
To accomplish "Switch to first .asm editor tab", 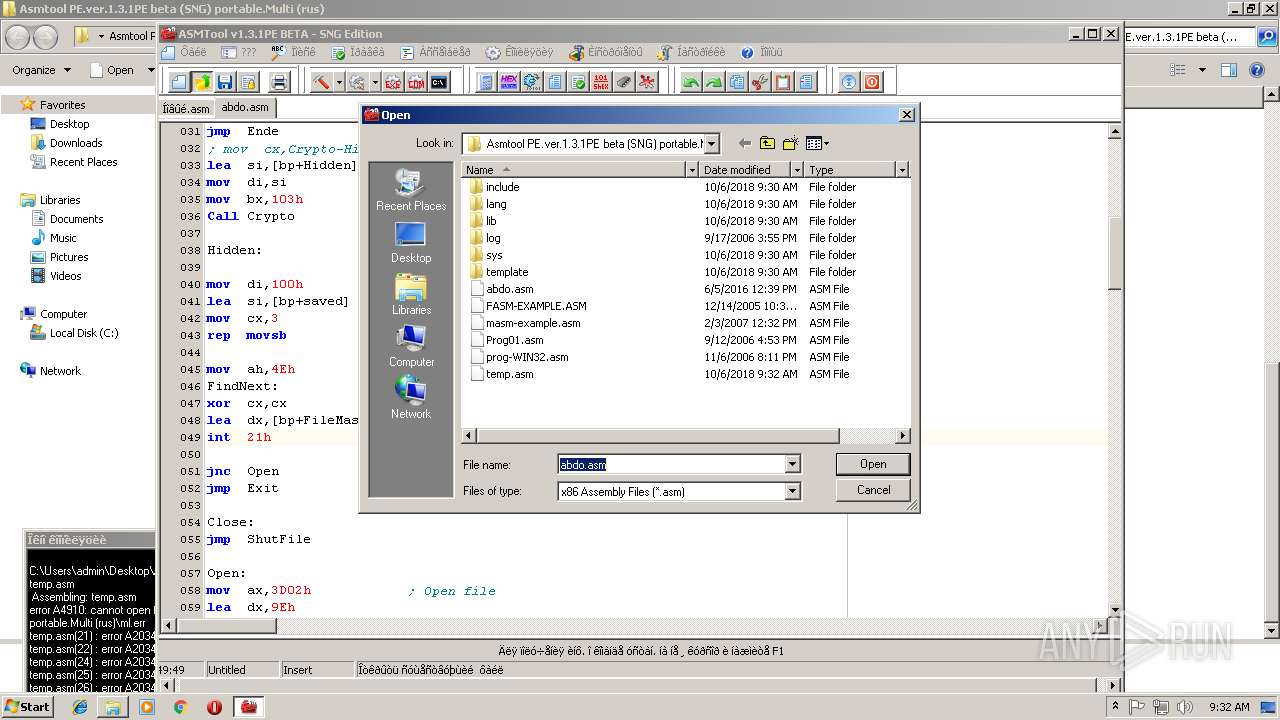I will [187, 108].
